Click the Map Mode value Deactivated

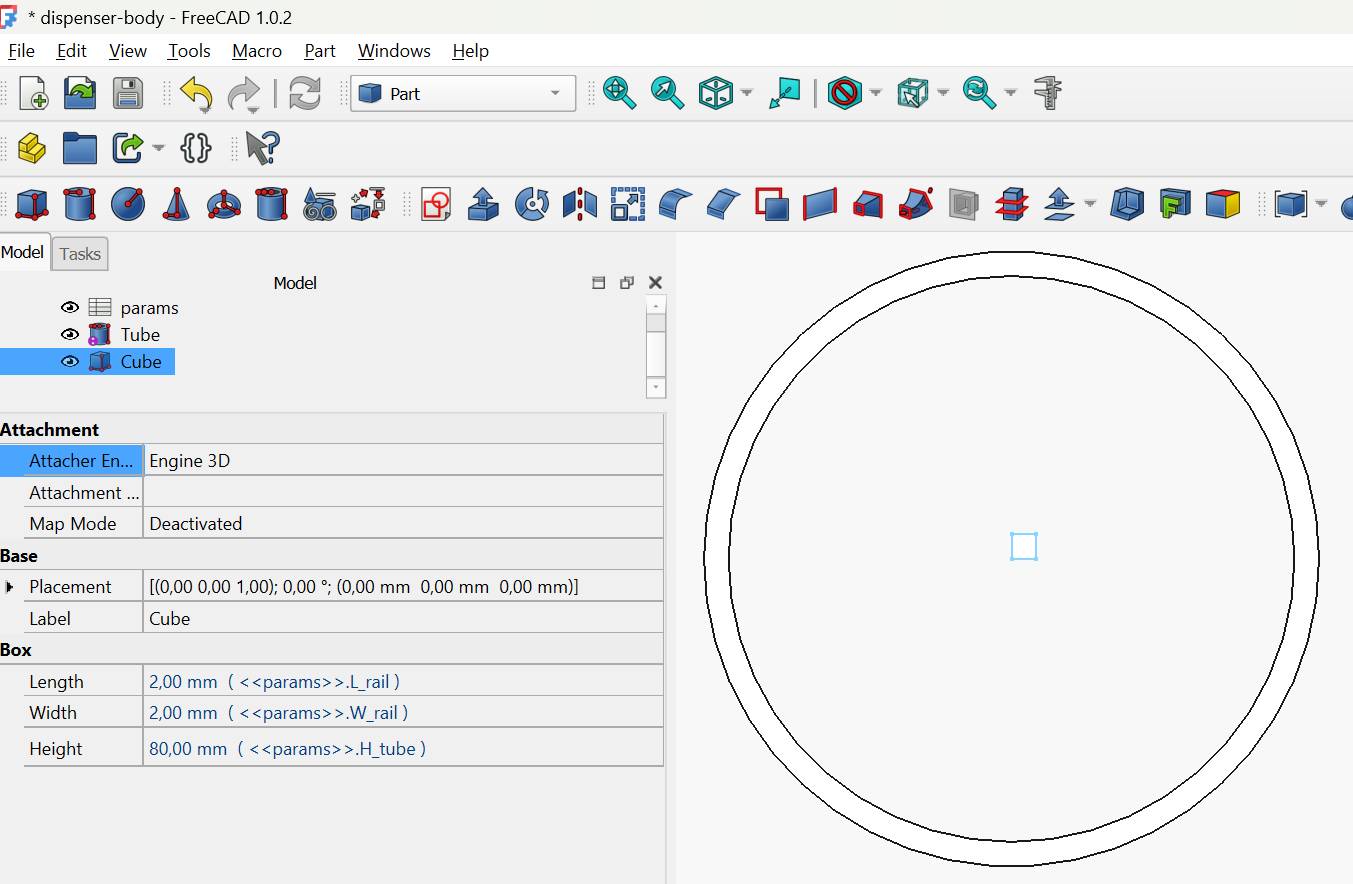pyautogui.click(x=403, y=524)
